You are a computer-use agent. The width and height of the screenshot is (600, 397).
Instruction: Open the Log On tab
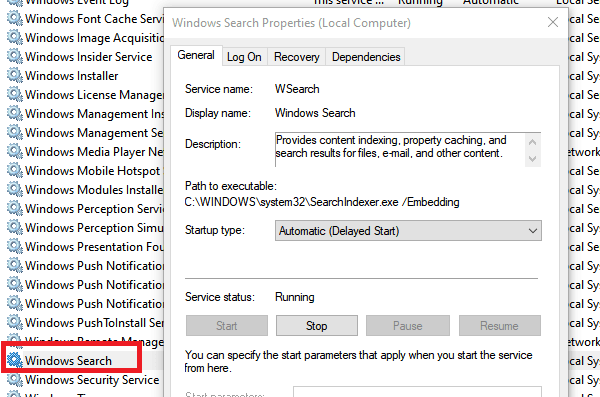point(244,57)
